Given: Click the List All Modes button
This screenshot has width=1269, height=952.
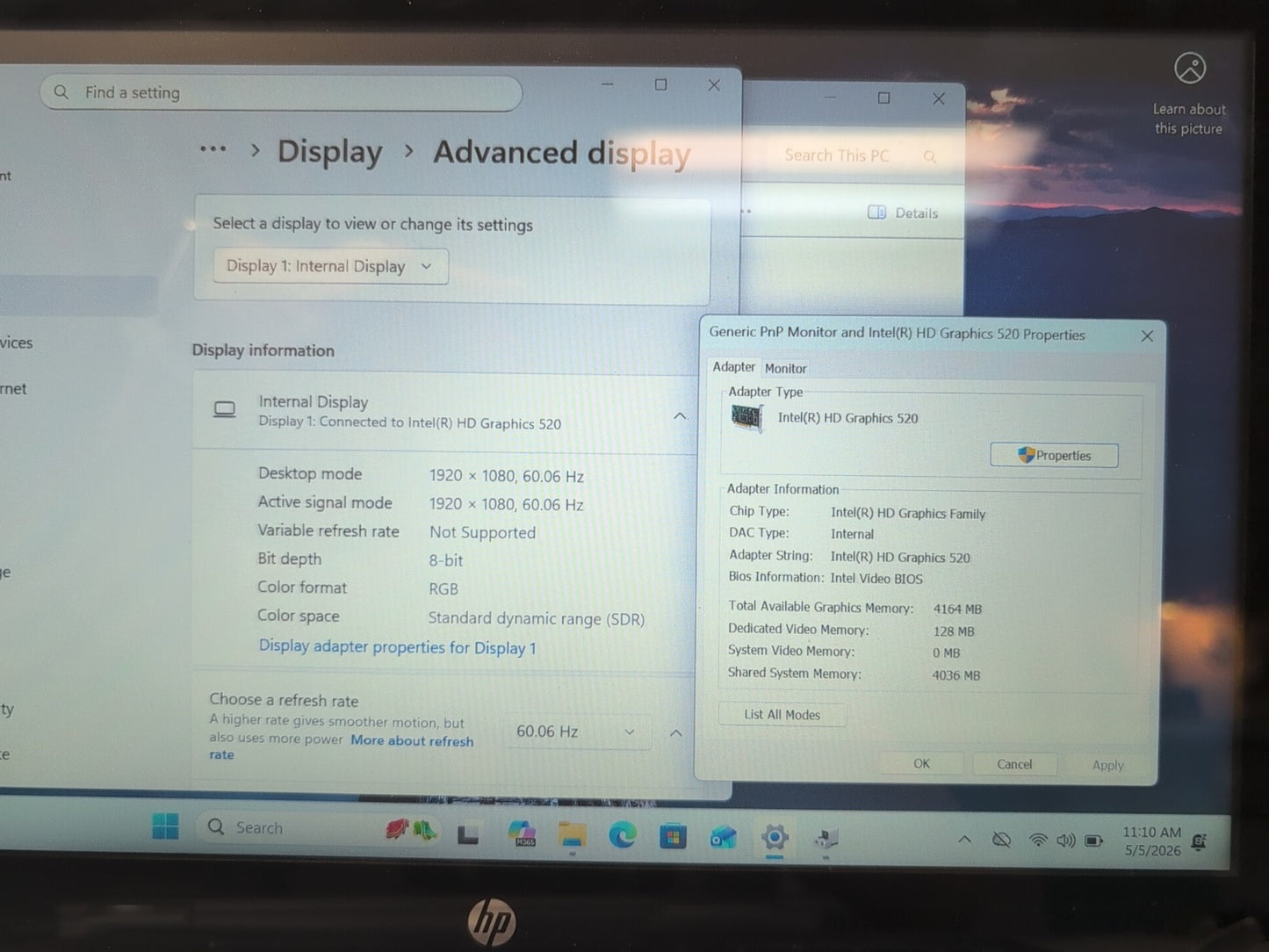Looking at the screenshot, I should [x=782, y=715].
